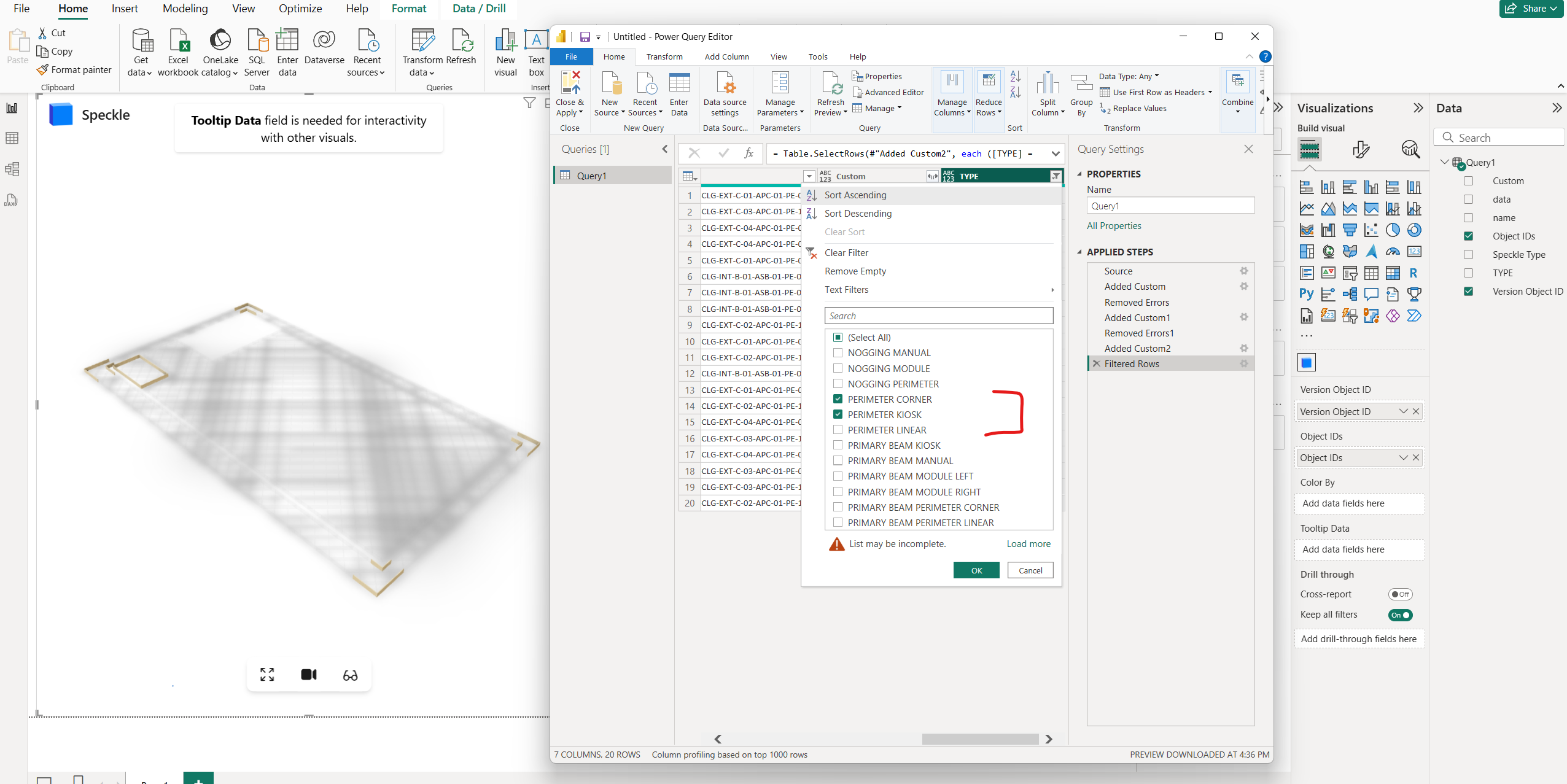Switch to Report view in left sidebar

12,108
